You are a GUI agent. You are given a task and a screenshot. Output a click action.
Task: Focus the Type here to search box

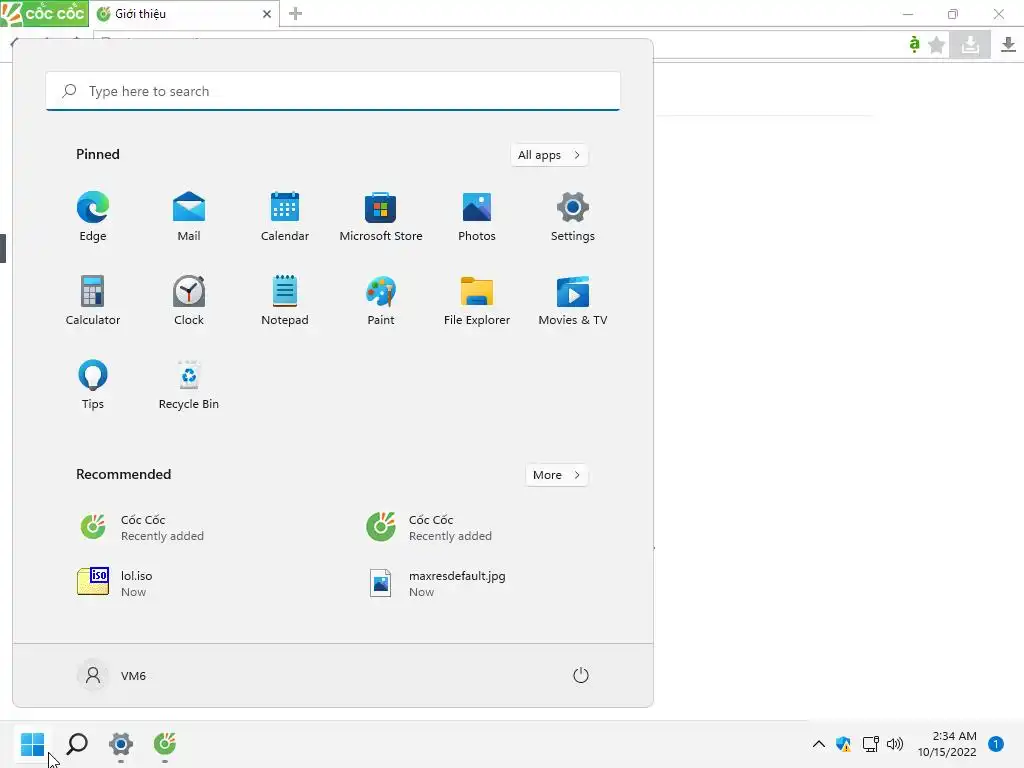tap(333, 91)
